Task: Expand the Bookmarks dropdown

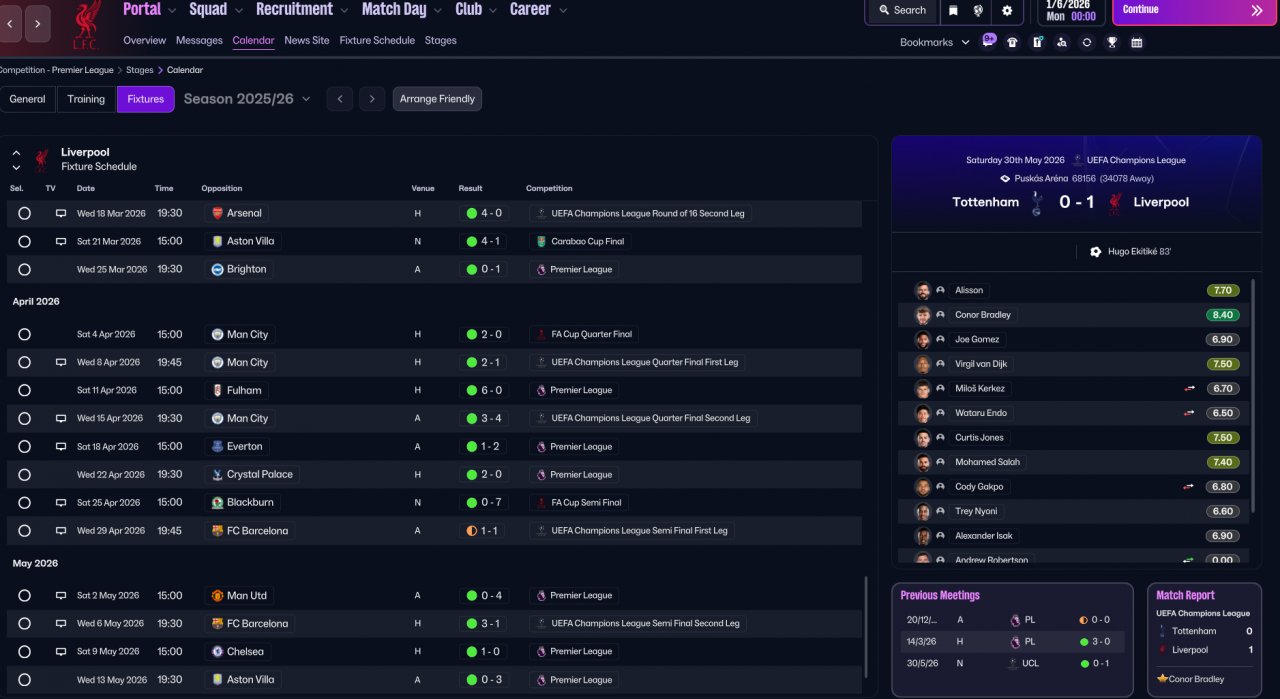Action: click(934, 42)
